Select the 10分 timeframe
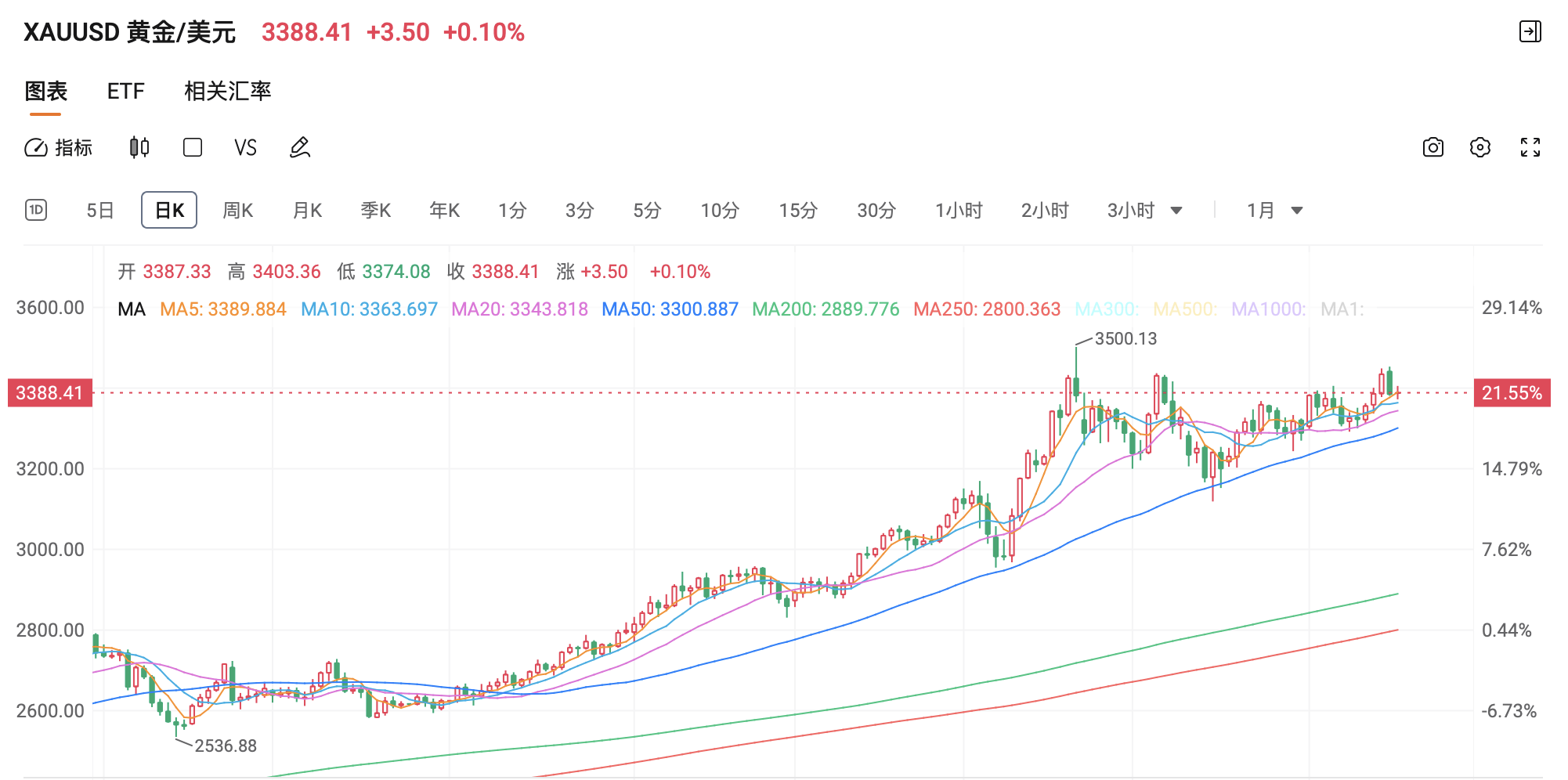The width and height of the screenshot is (1568, 780). (720, 210)
